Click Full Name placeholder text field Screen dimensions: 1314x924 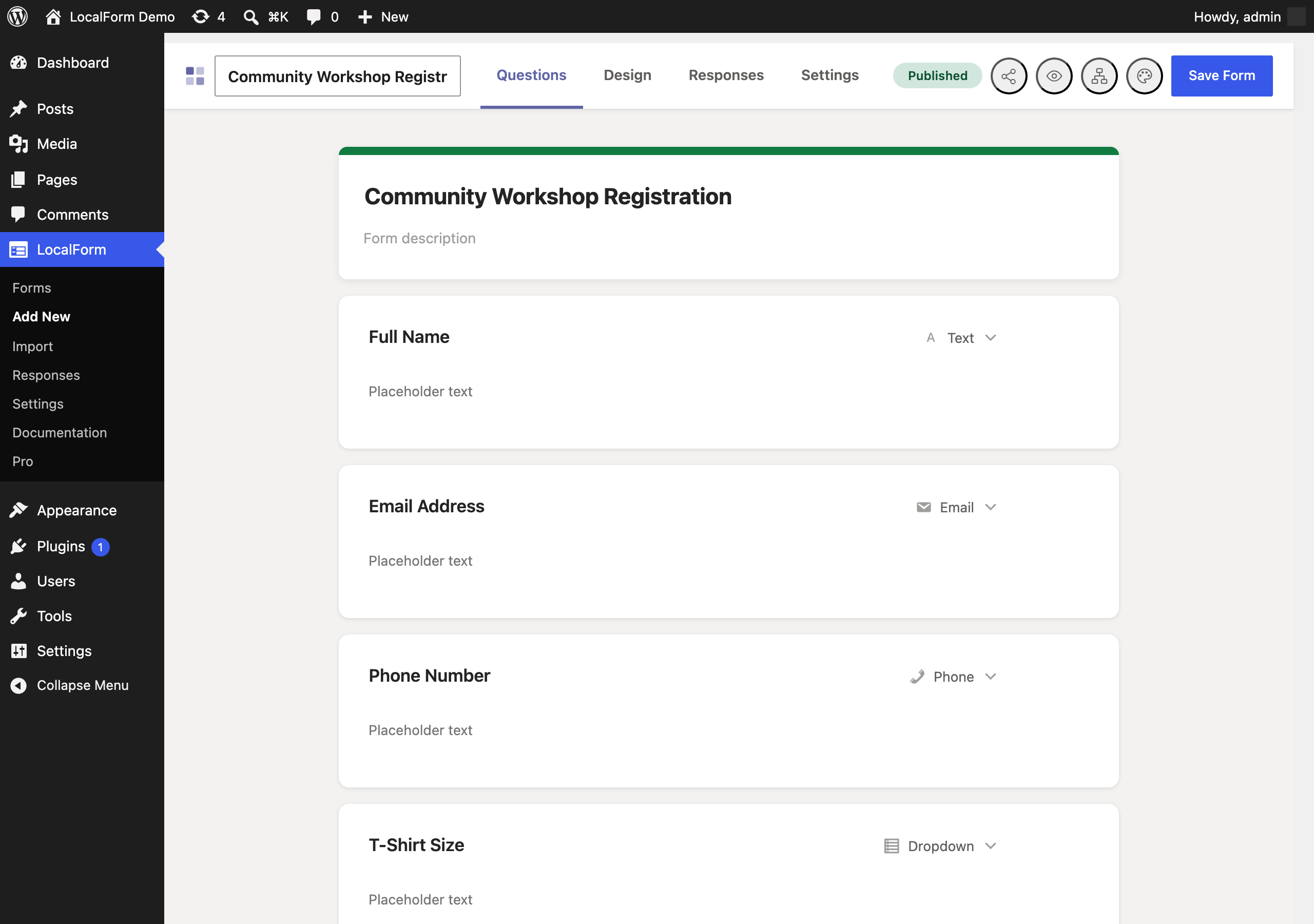(420, 392)
